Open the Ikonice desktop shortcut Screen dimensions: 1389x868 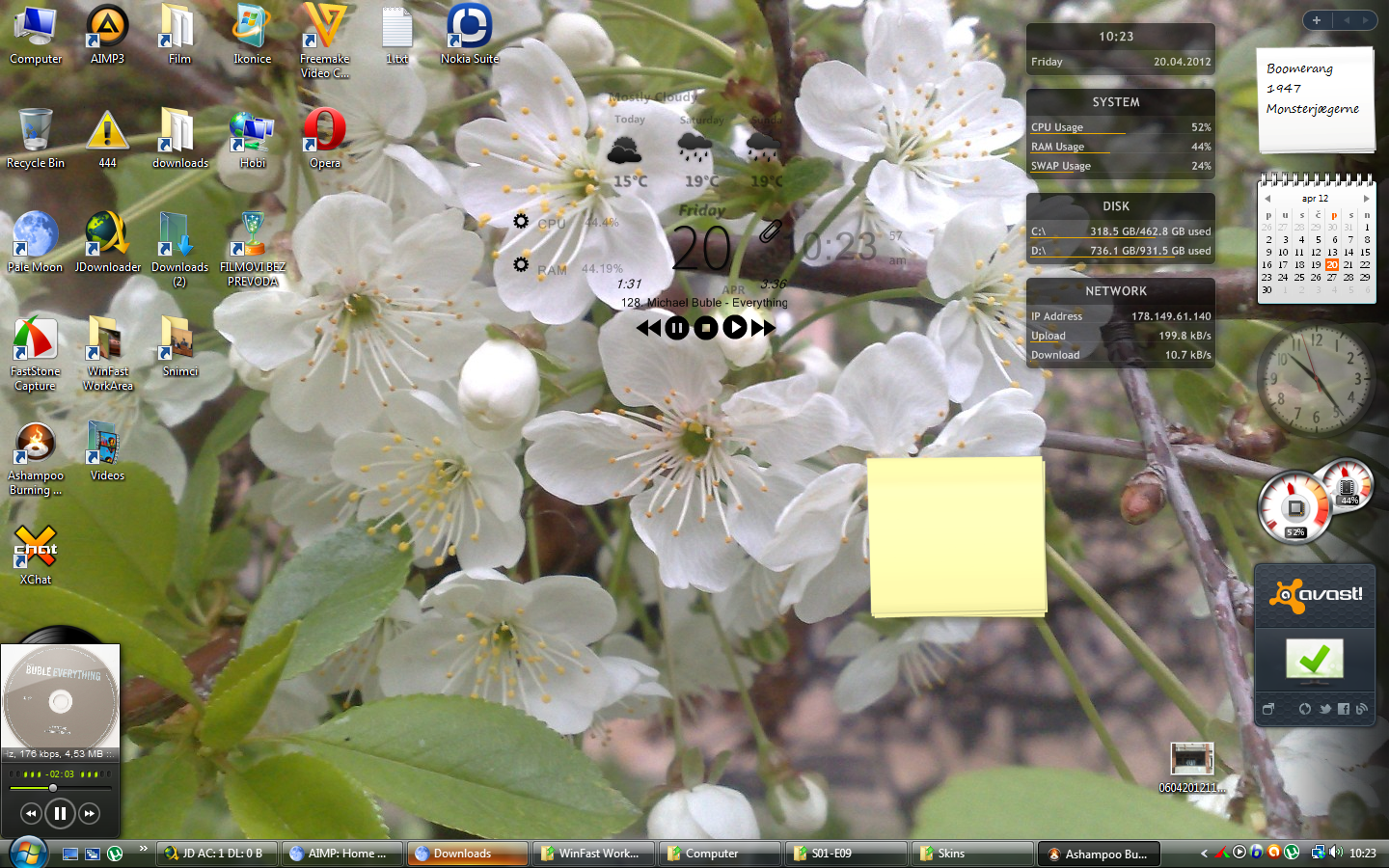tap(252, 34)
